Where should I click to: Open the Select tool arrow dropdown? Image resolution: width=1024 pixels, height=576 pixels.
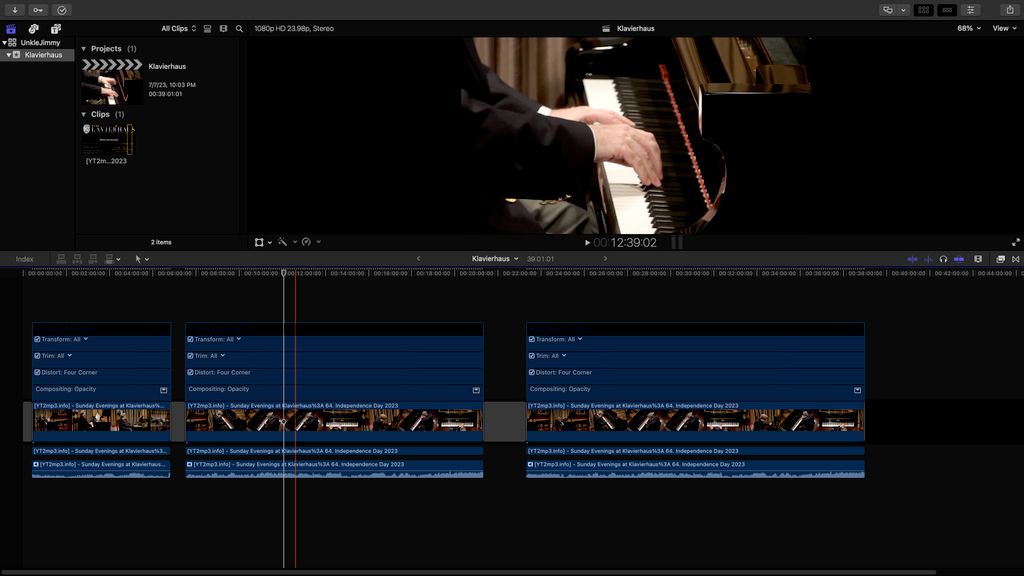tap(142, 259)
